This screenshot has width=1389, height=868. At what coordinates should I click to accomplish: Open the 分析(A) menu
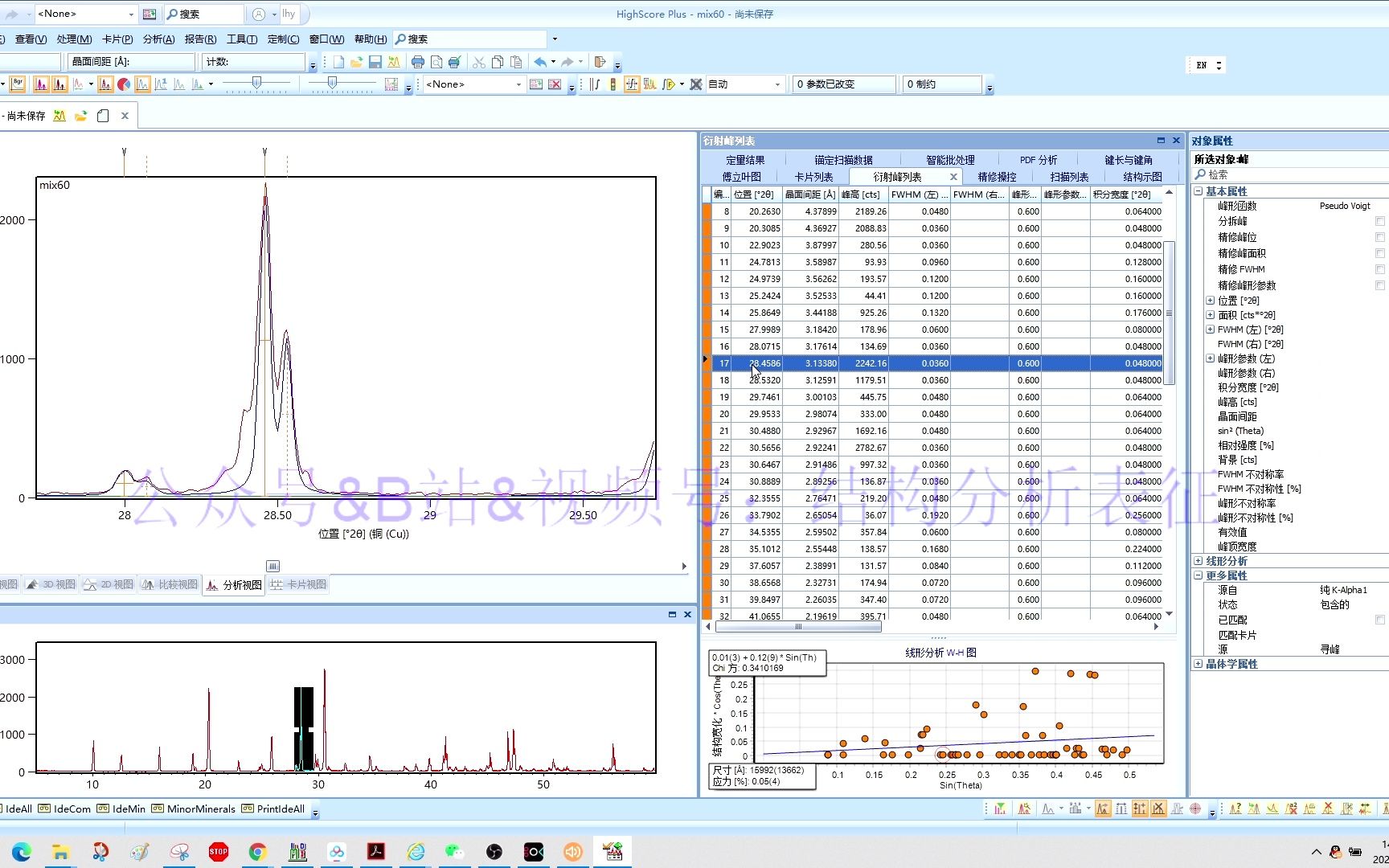click(158, 39)
